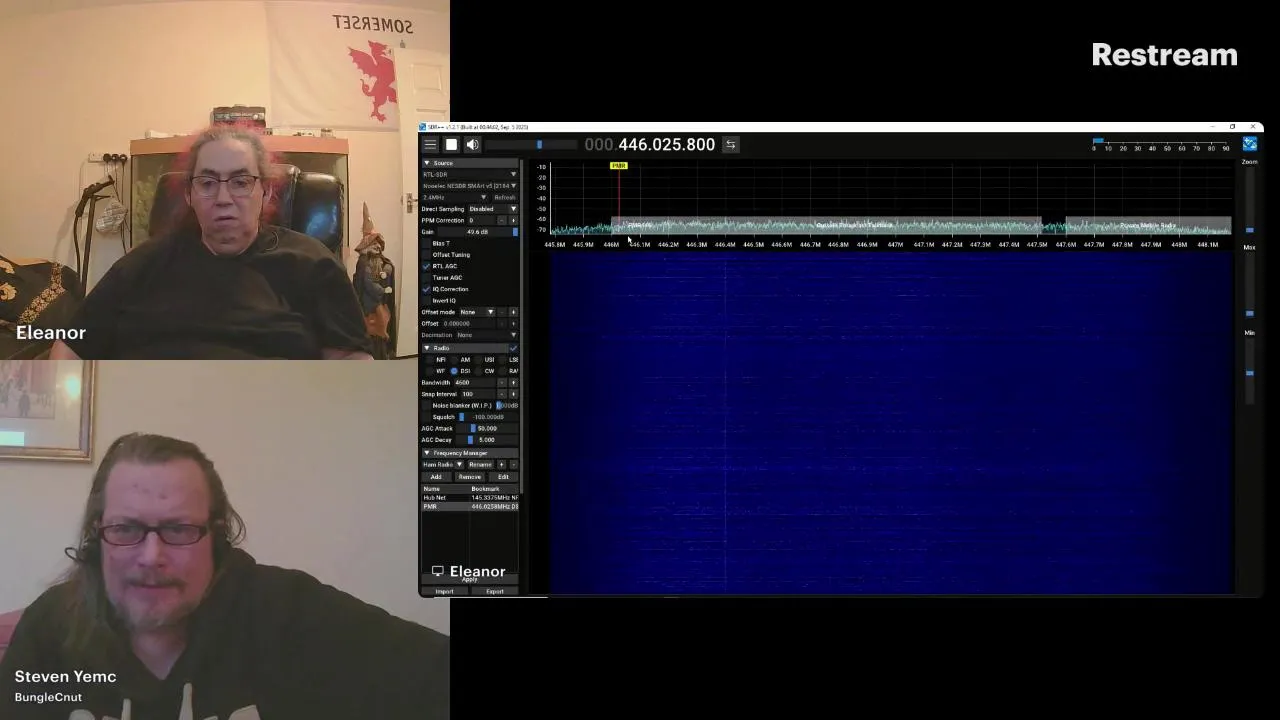The width and height of the screenshot is (1280, 720).
Task: Increase the Bandwidth with the plus button
Action: tap(513, 383)
